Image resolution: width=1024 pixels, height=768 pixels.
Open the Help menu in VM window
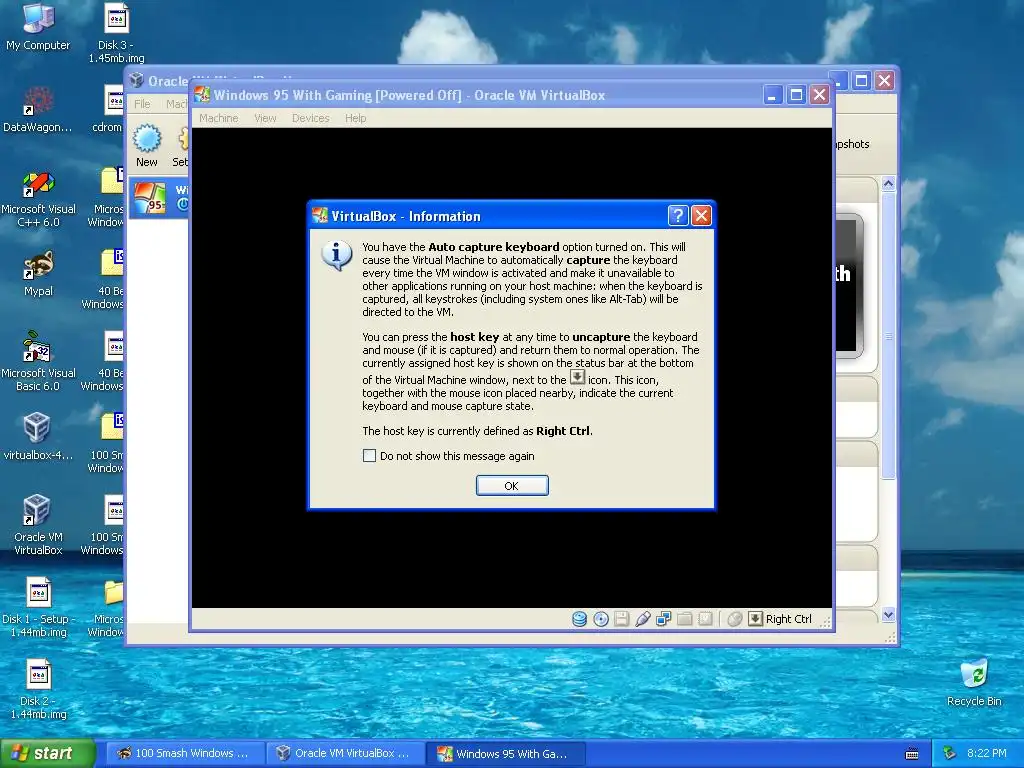click(355, 118)
